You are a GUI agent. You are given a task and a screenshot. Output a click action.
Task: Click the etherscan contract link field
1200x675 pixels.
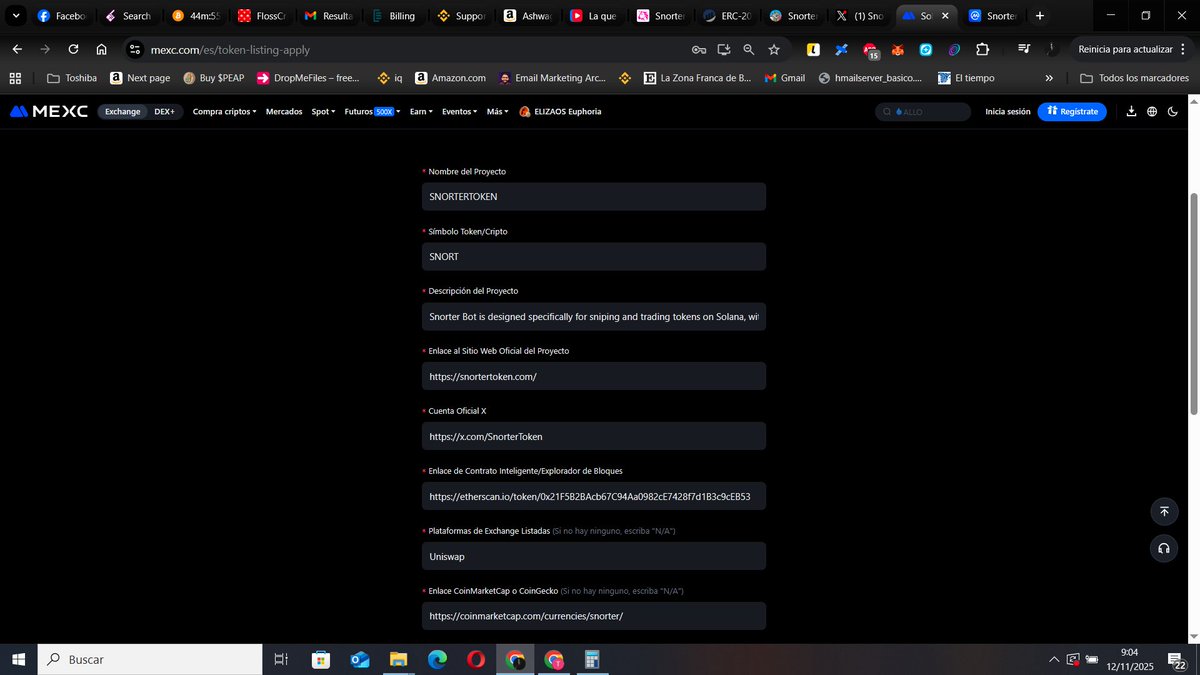(594, 496)
